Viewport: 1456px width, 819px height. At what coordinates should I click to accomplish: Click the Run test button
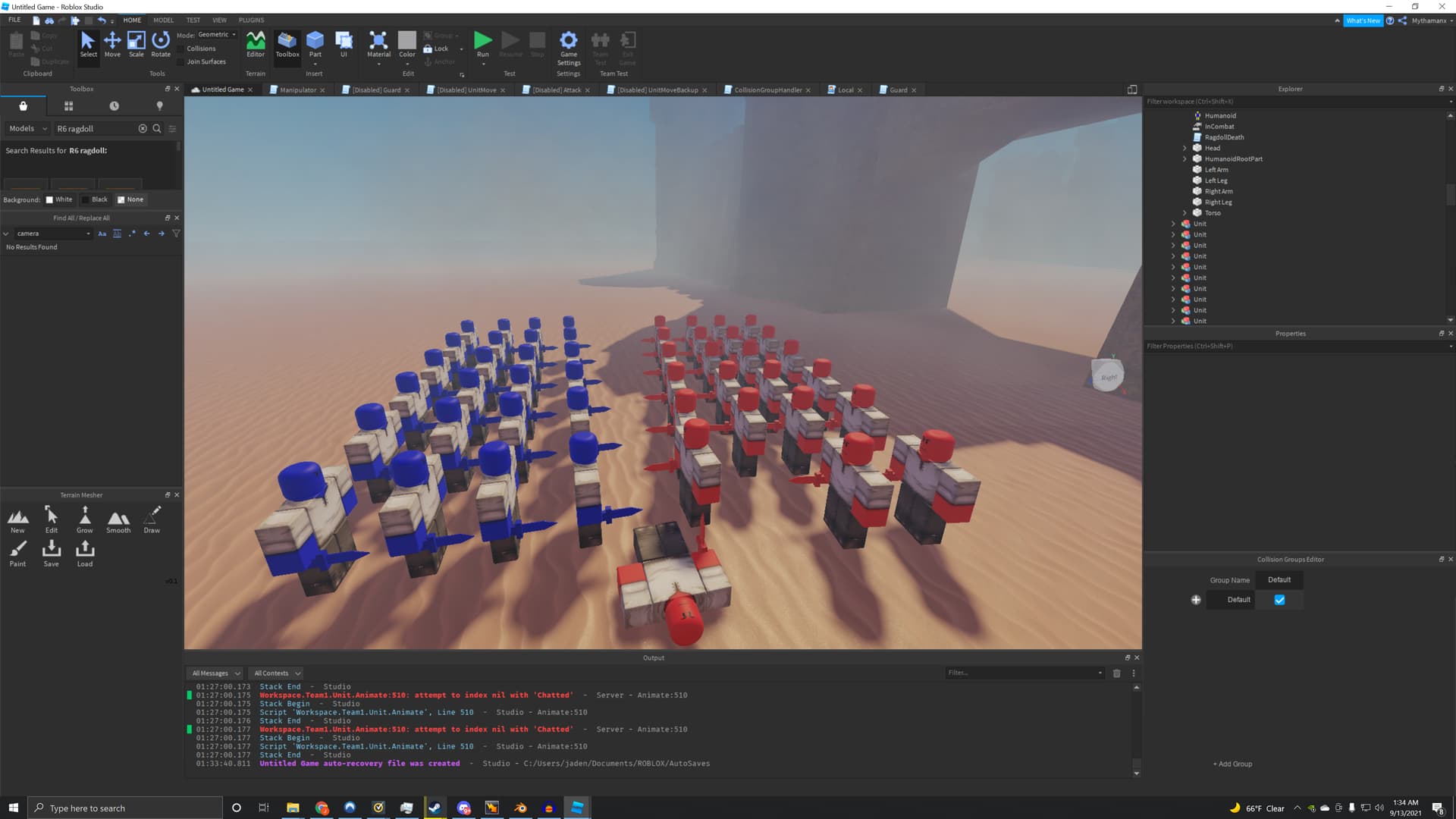pyautogui.click(x=482, y=45)
